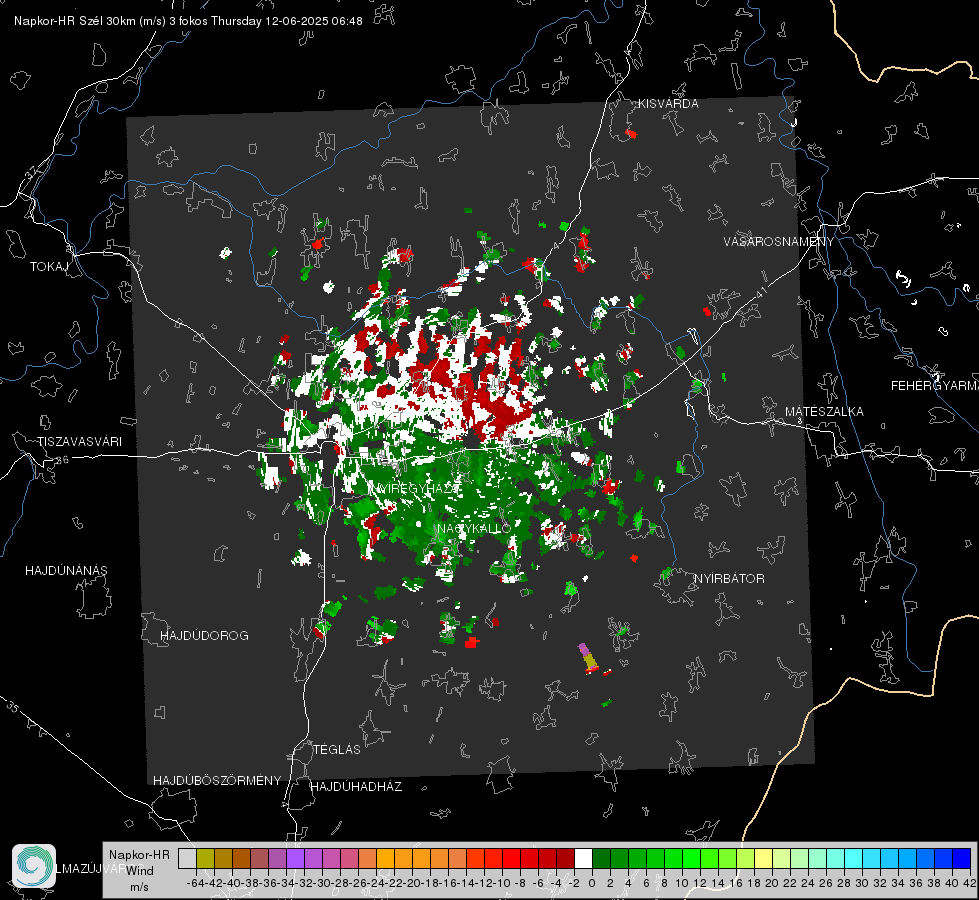This screenshot has width=979, height=900.
Task: Click the Napkor-HR legend title
Action: [139, 854]
